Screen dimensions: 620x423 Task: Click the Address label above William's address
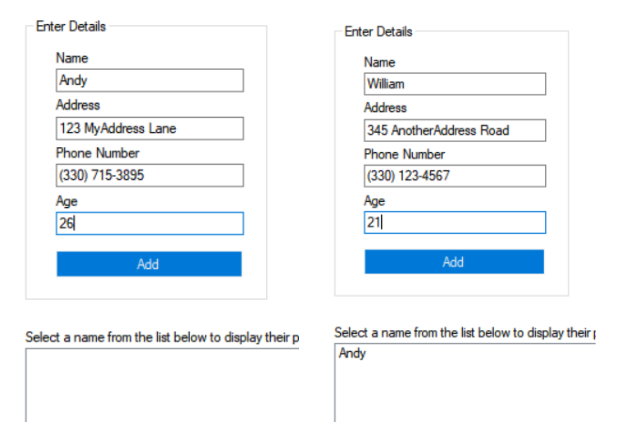click(x=385, y=108)
